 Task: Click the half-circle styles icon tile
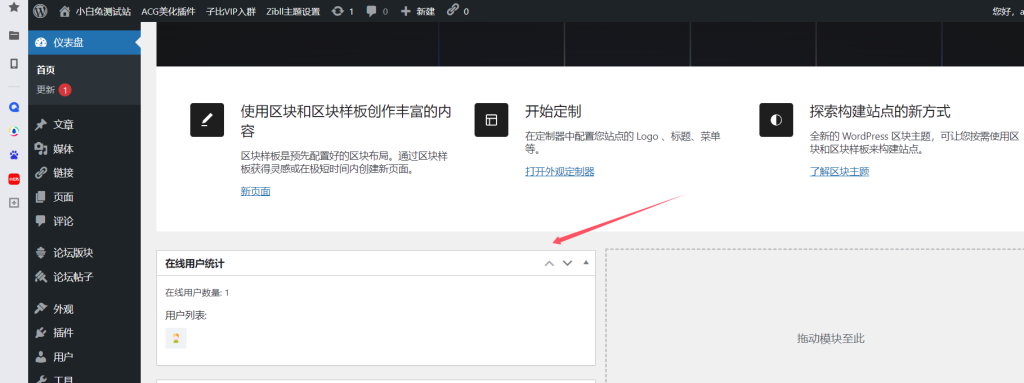click(776, 120)
